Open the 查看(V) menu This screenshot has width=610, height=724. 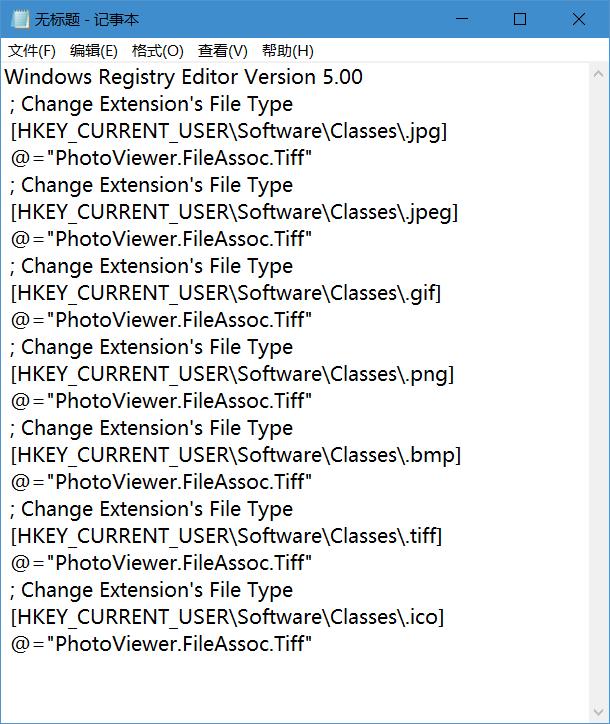coord(223,51)
